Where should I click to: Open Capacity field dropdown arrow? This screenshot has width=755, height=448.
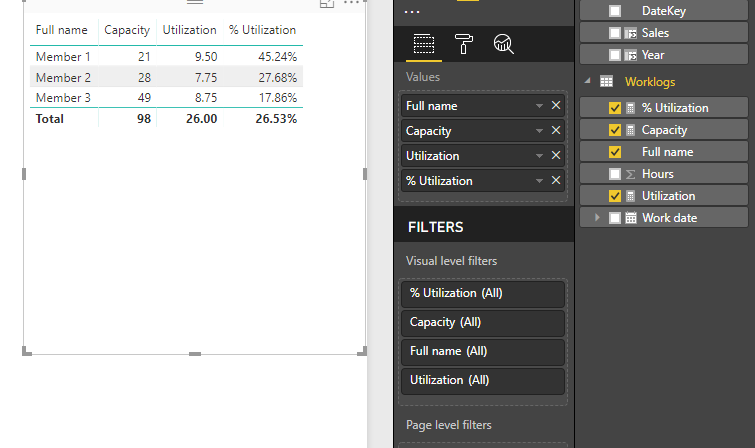(x=539, y=131)
